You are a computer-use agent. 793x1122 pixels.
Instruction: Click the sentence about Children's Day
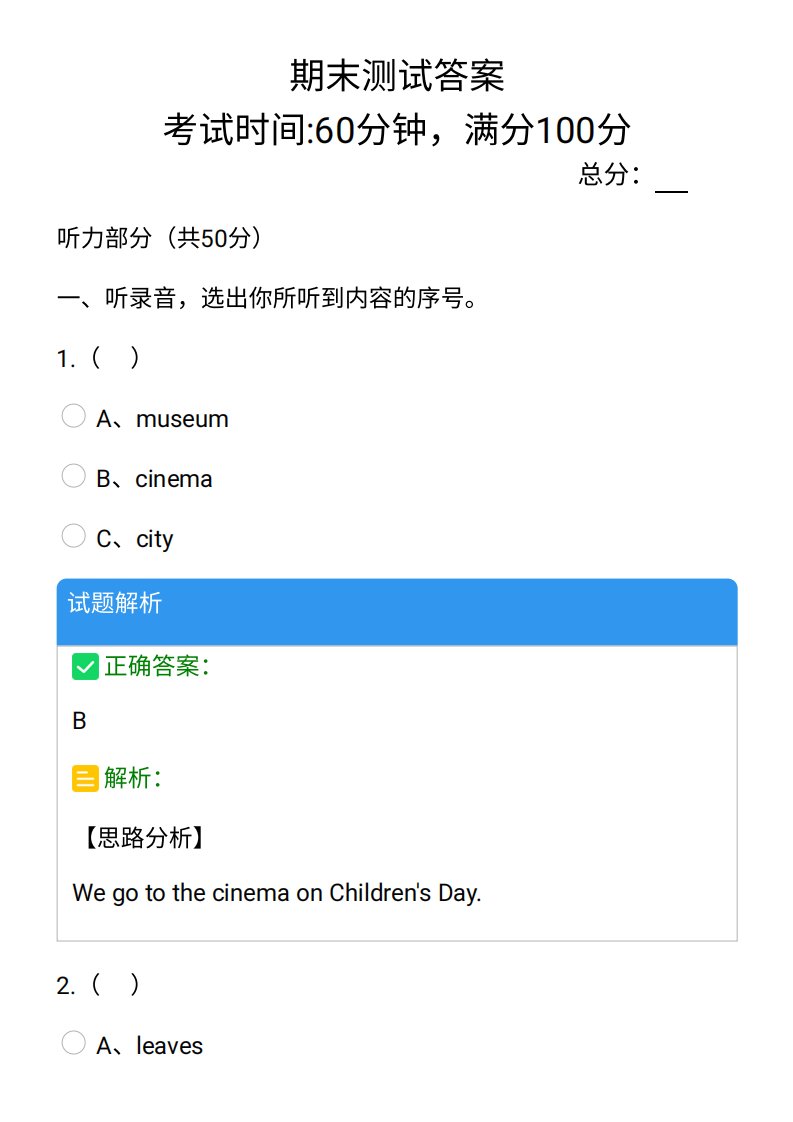[277, 893]
